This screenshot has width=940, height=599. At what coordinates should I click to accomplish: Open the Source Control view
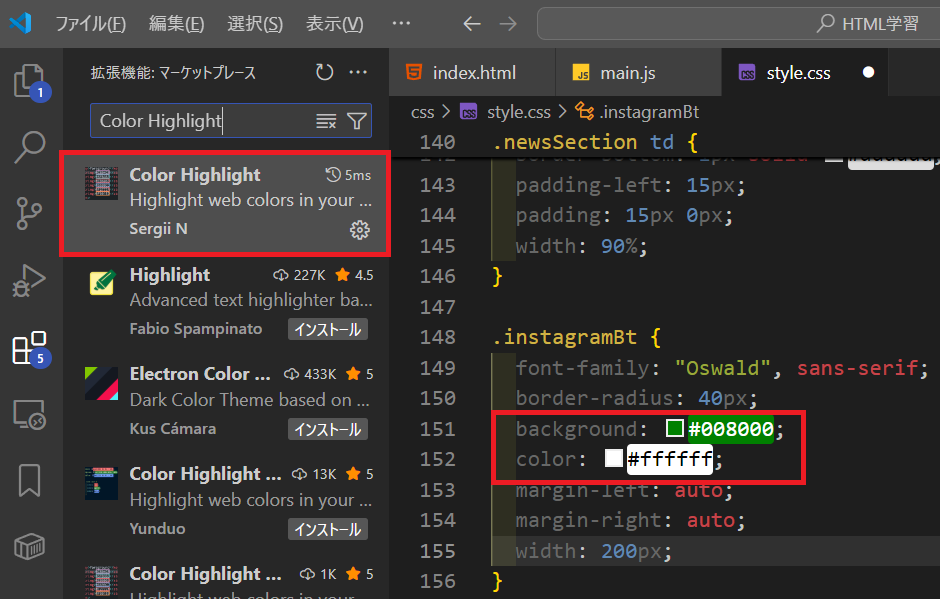pyautogui.click(x=29, y=213)
